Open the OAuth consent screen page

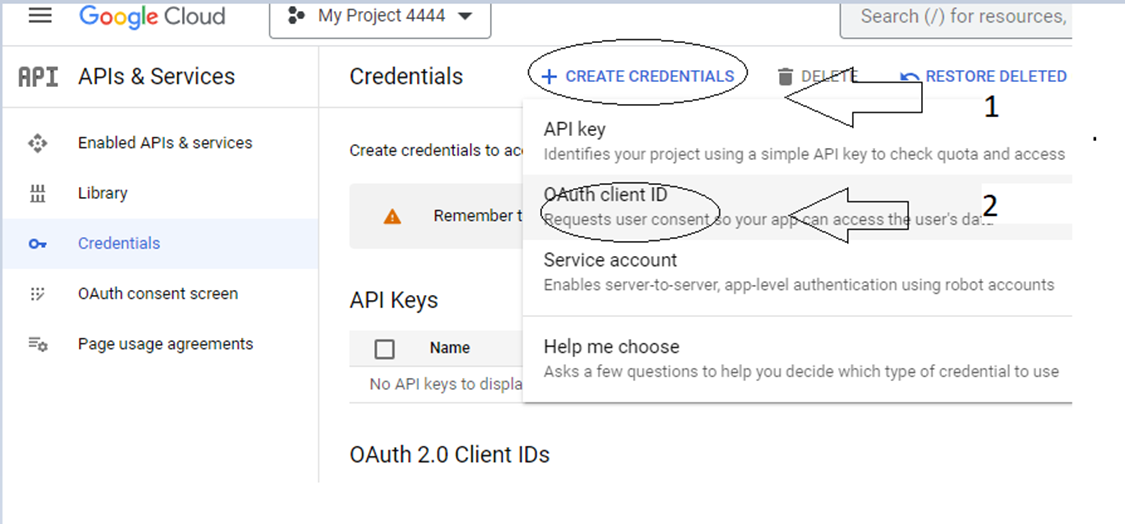tap(158, 294)
